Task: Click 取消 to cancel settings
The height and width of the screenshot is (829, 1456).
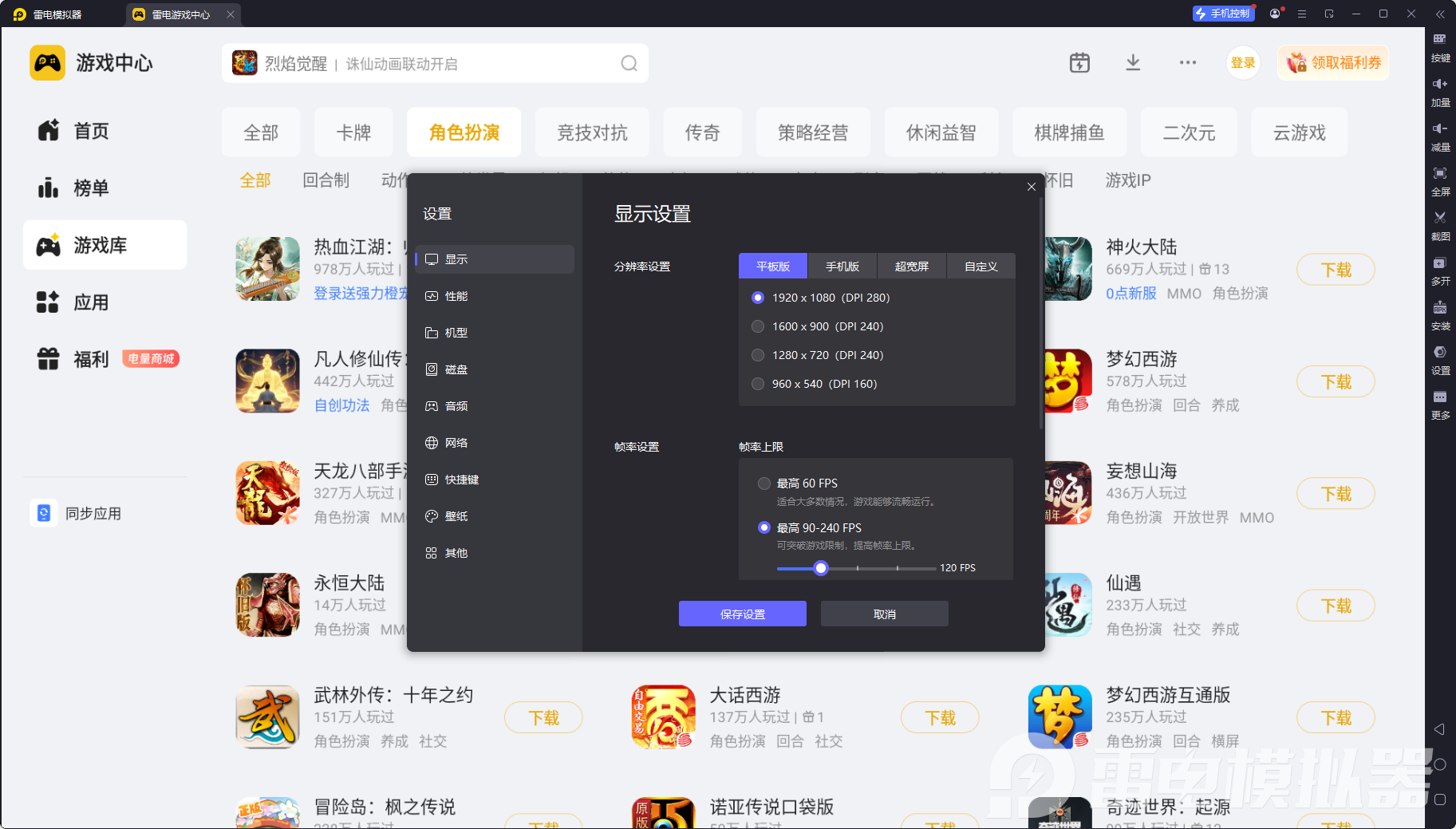Action: (x=885, y=614)
